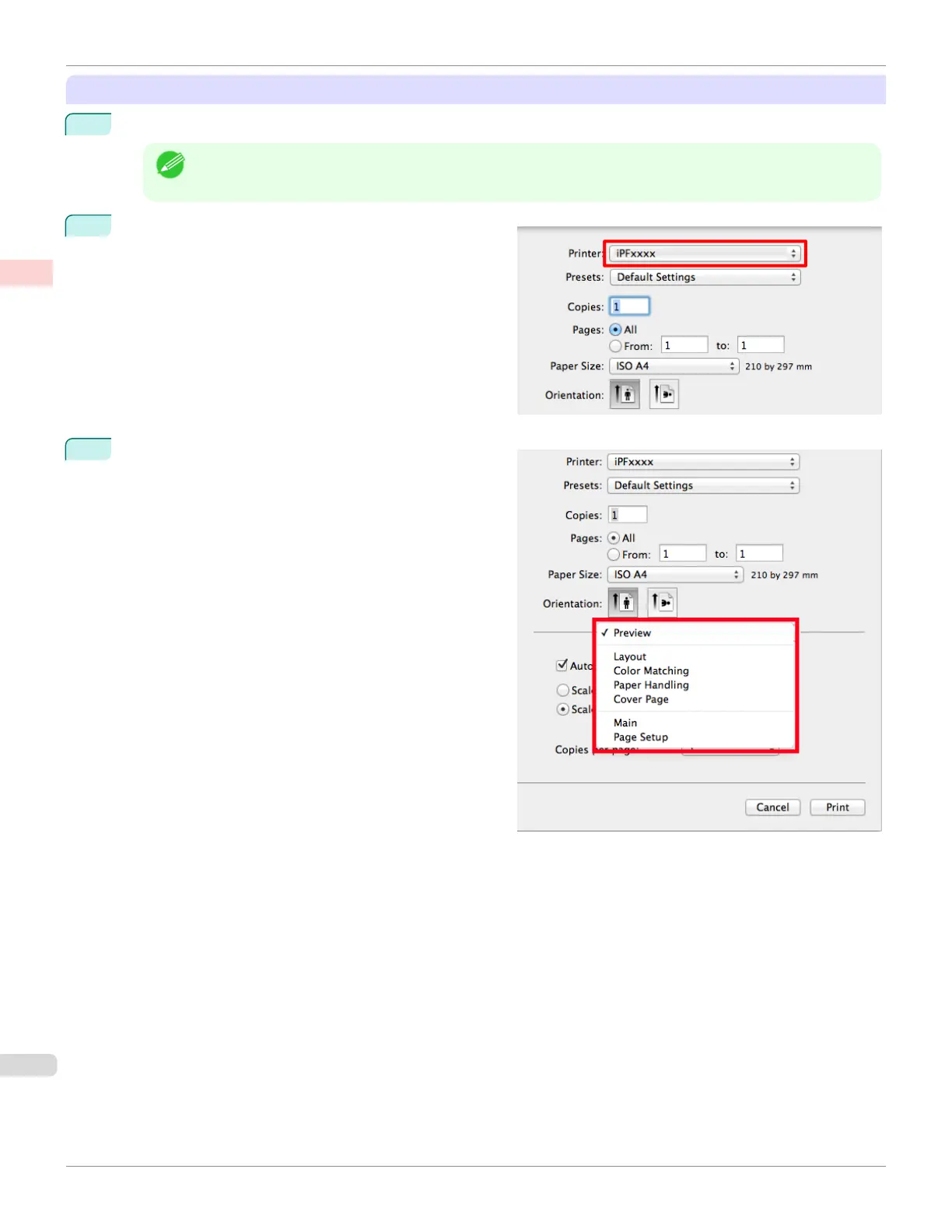The width and height of the screenshot is (952, 1232).
Task: Select the unselected Scale radio button
Action: coord(563,690)
